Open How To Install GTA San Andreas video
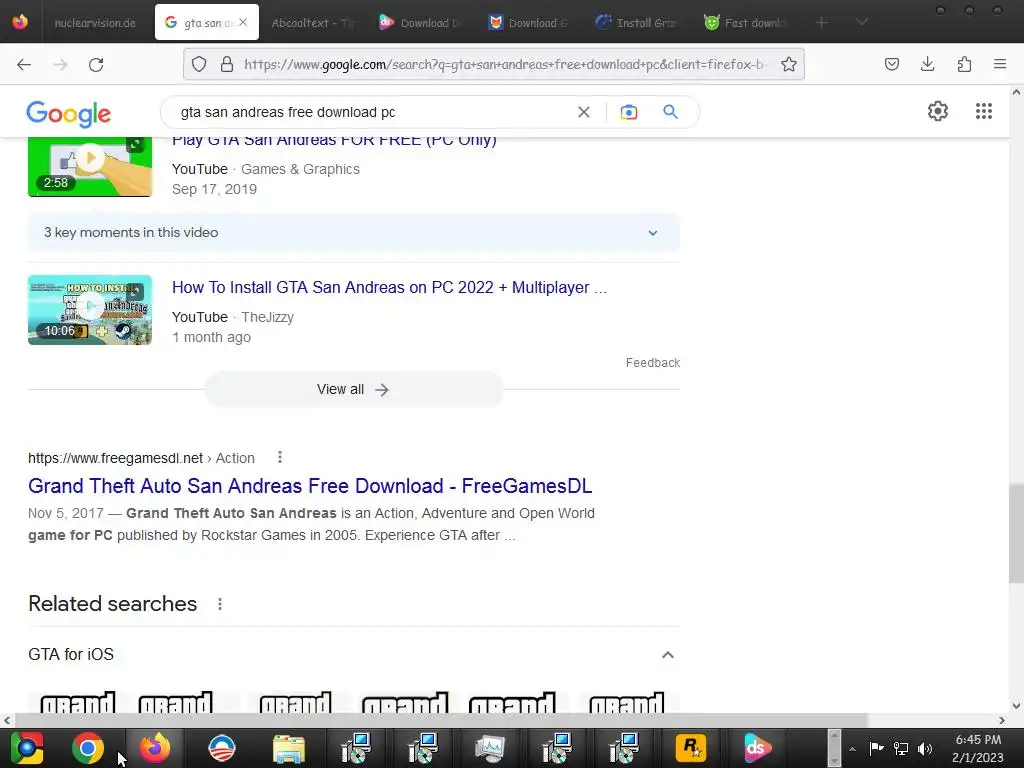Viewport: 1024px width, 768px height. click(389, 287)
